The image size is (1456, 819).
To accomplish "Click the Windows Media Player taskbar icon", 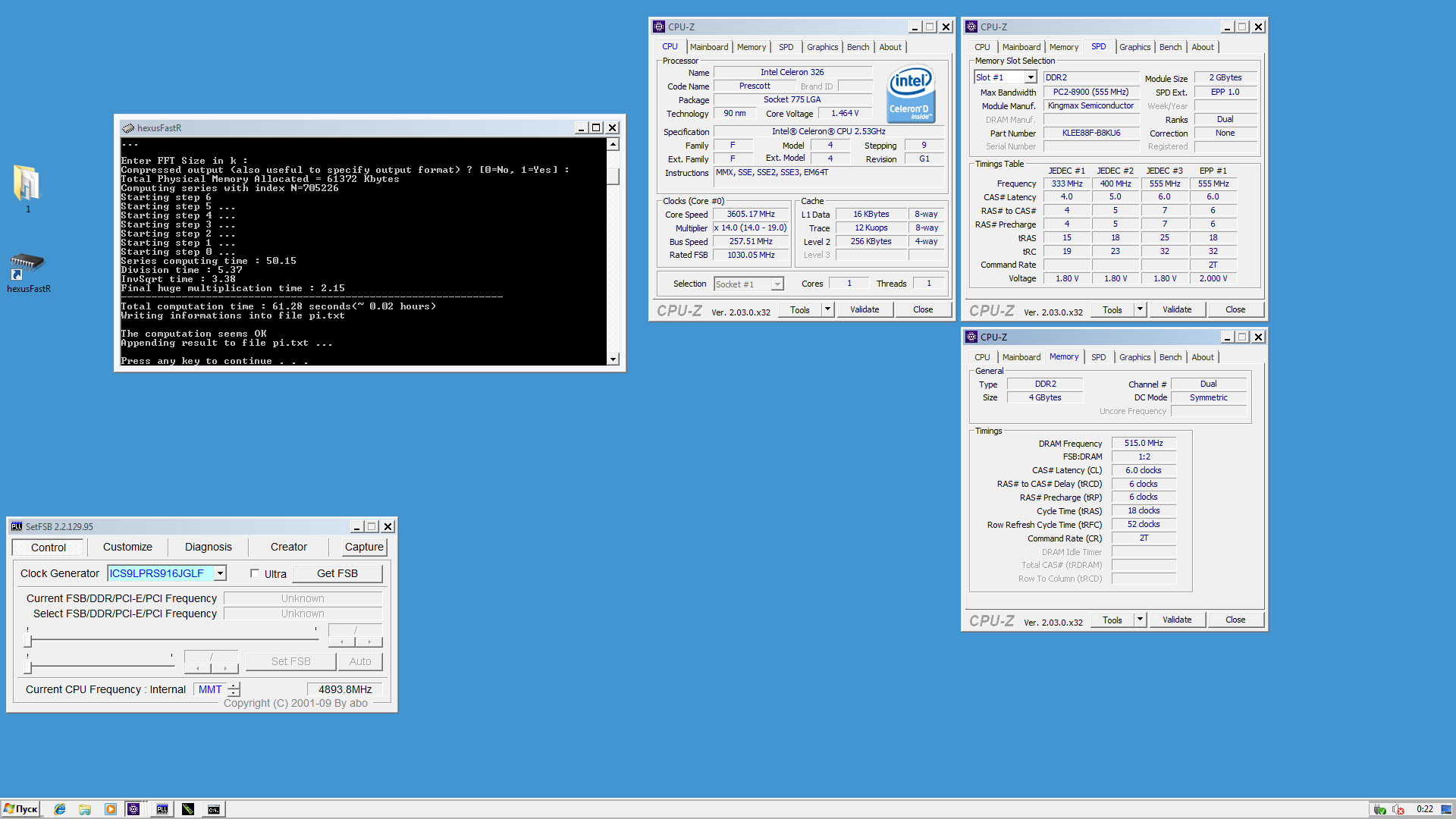I will 111,809.
